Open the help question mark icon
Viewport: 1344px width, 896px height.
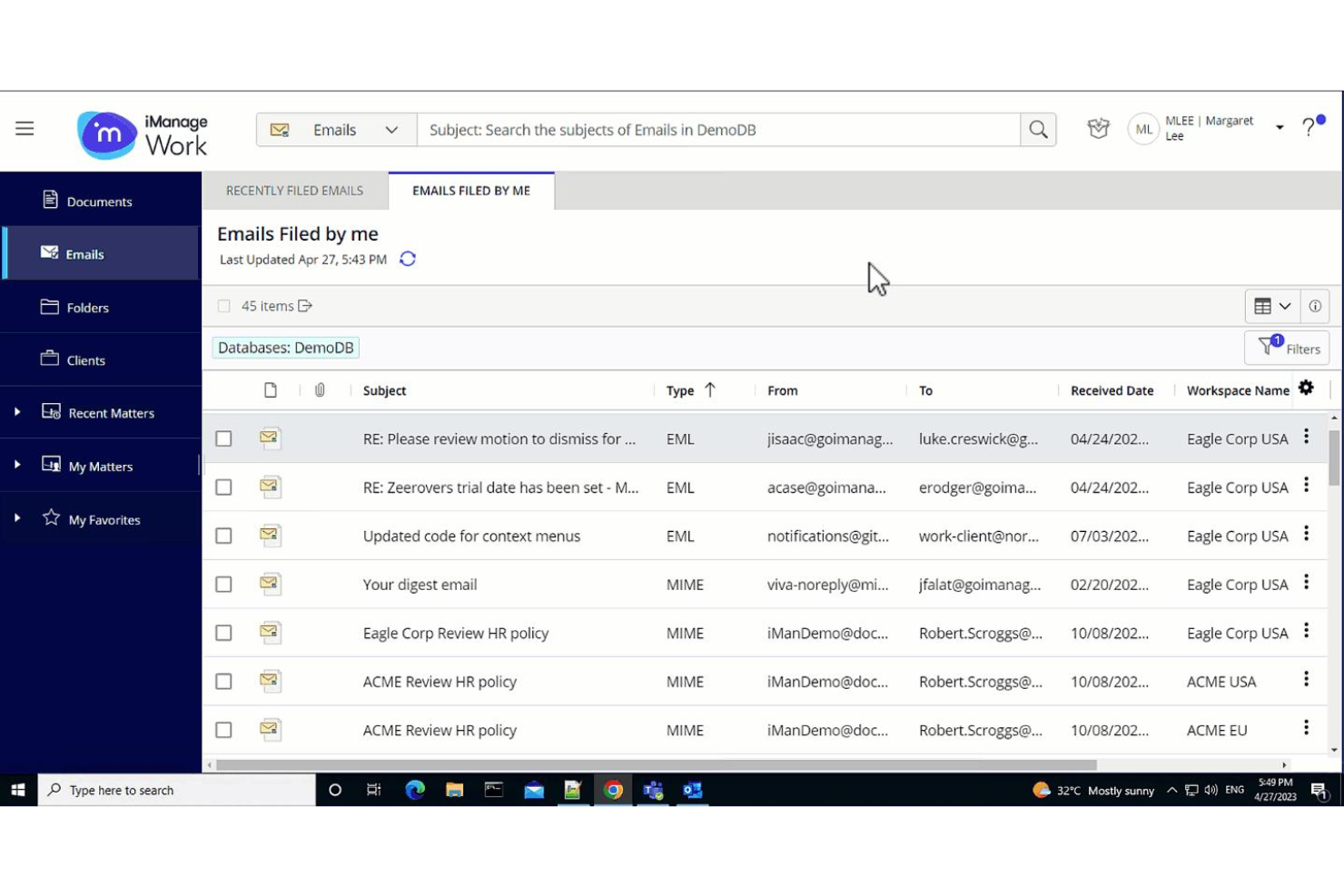pyautogui.click(x=1308, y=128)
